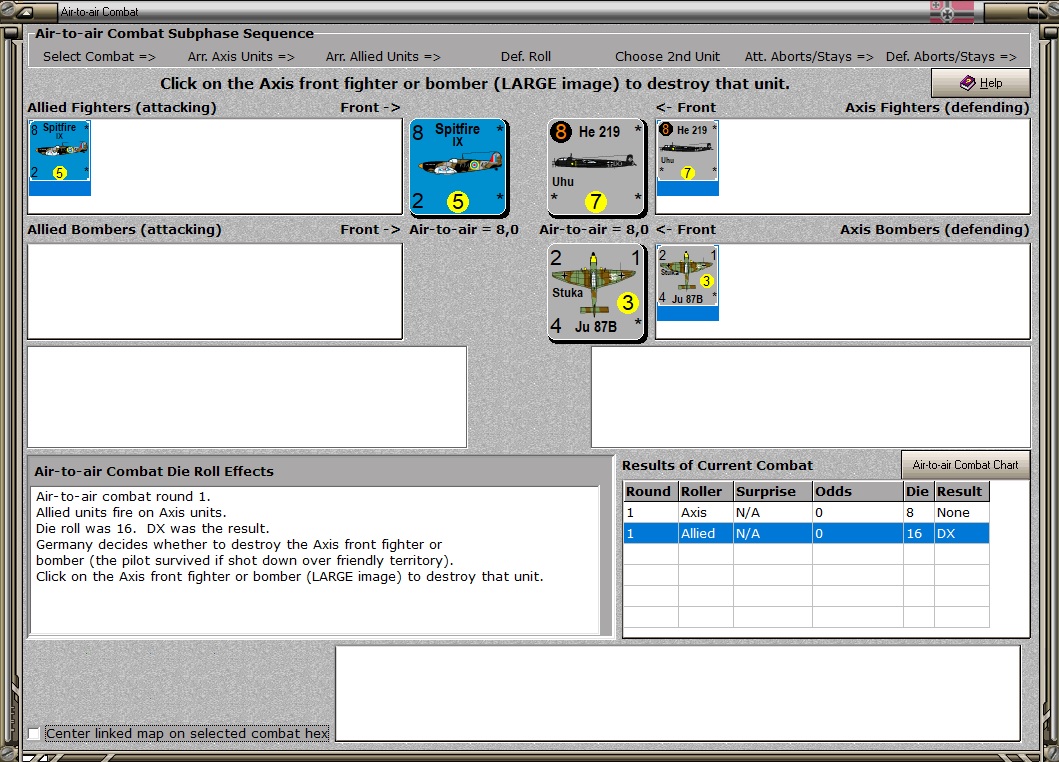Click the Def. Aborts/Stays => step
The width and height of the screenshot is (1059, 762).
pyautogui.click(x=951, y=57)
